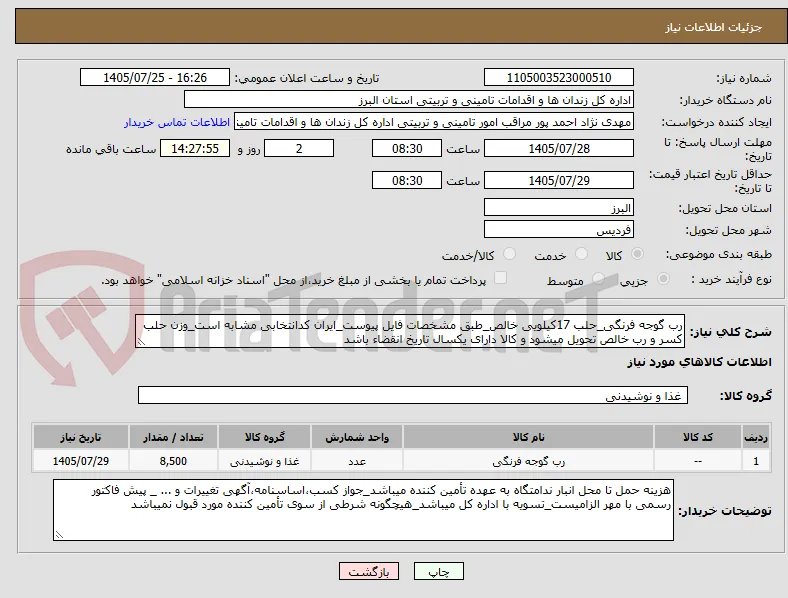788x598 pixels.
Task: Click the table need date cell 1405/07/29
Action: 81,461
